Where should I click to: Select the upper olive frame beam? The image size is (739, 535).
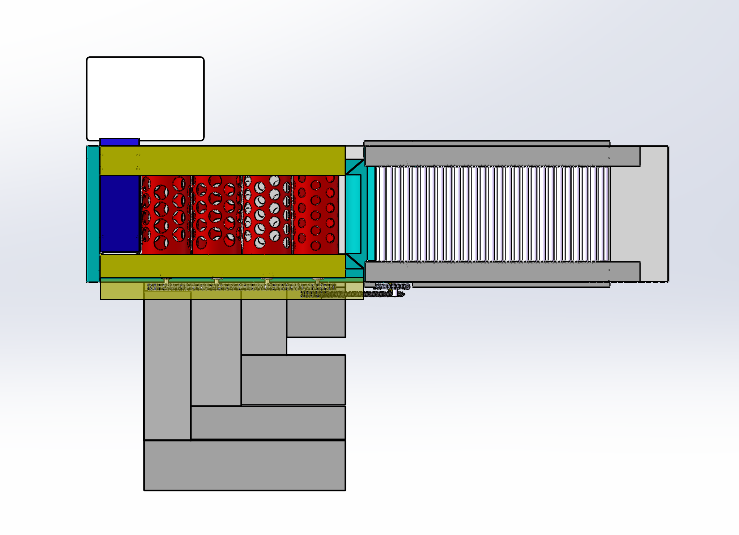tap(222, 161)
